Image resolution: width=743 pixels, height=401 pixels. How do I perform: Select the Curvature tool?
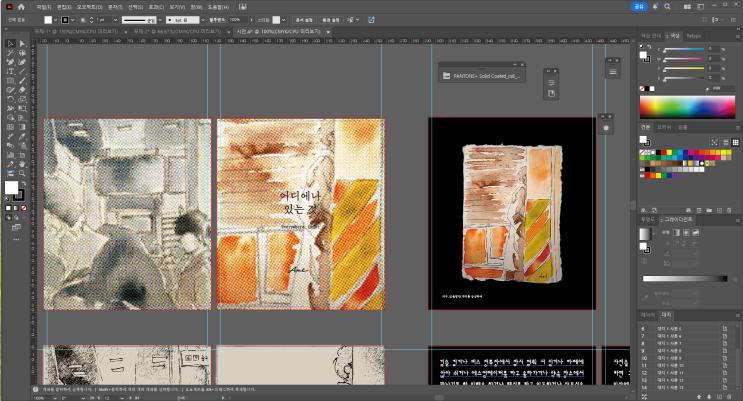coord(22,62)
